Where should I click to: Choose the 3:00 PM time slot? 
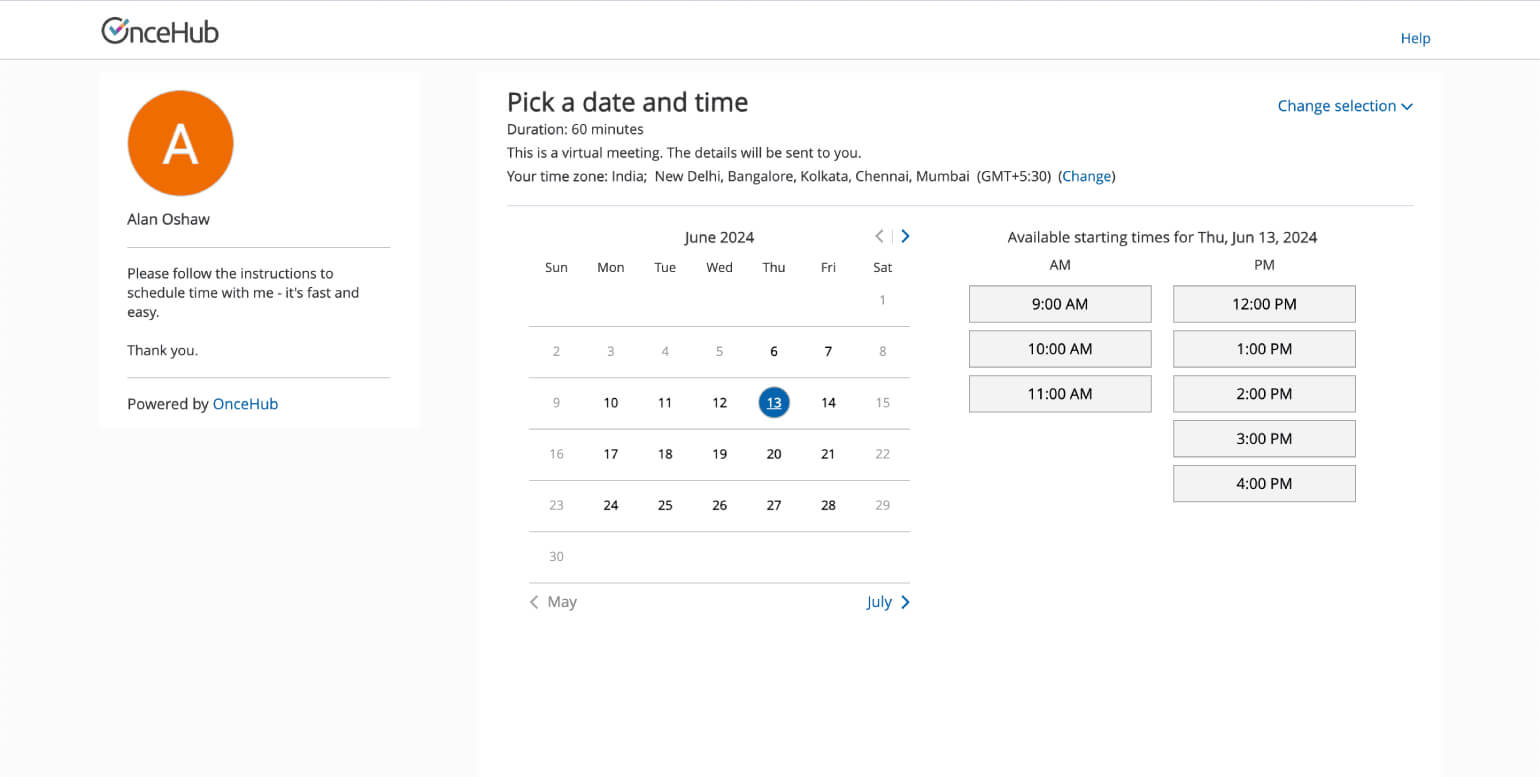click(x=1263, y=438)
